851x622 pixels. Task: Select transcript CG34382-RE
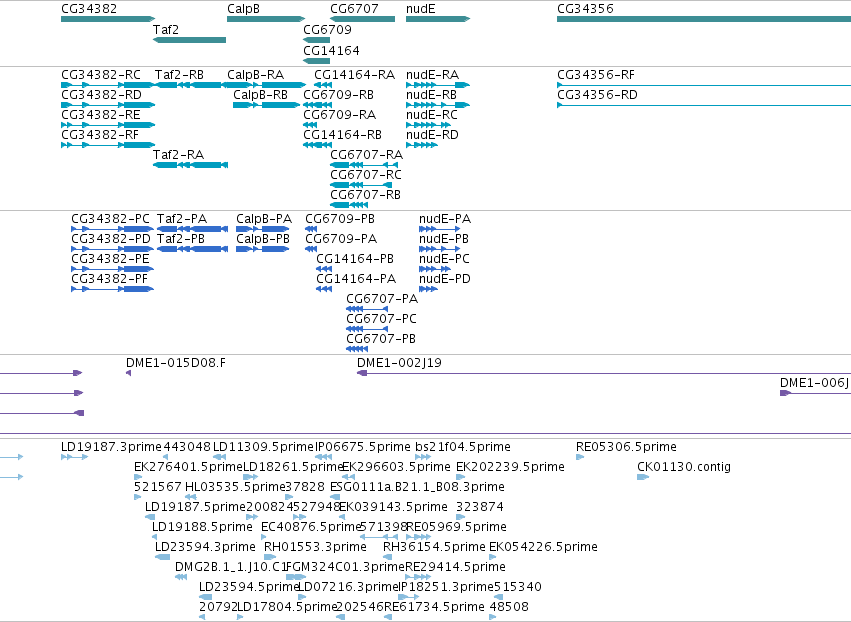[101, 115]
